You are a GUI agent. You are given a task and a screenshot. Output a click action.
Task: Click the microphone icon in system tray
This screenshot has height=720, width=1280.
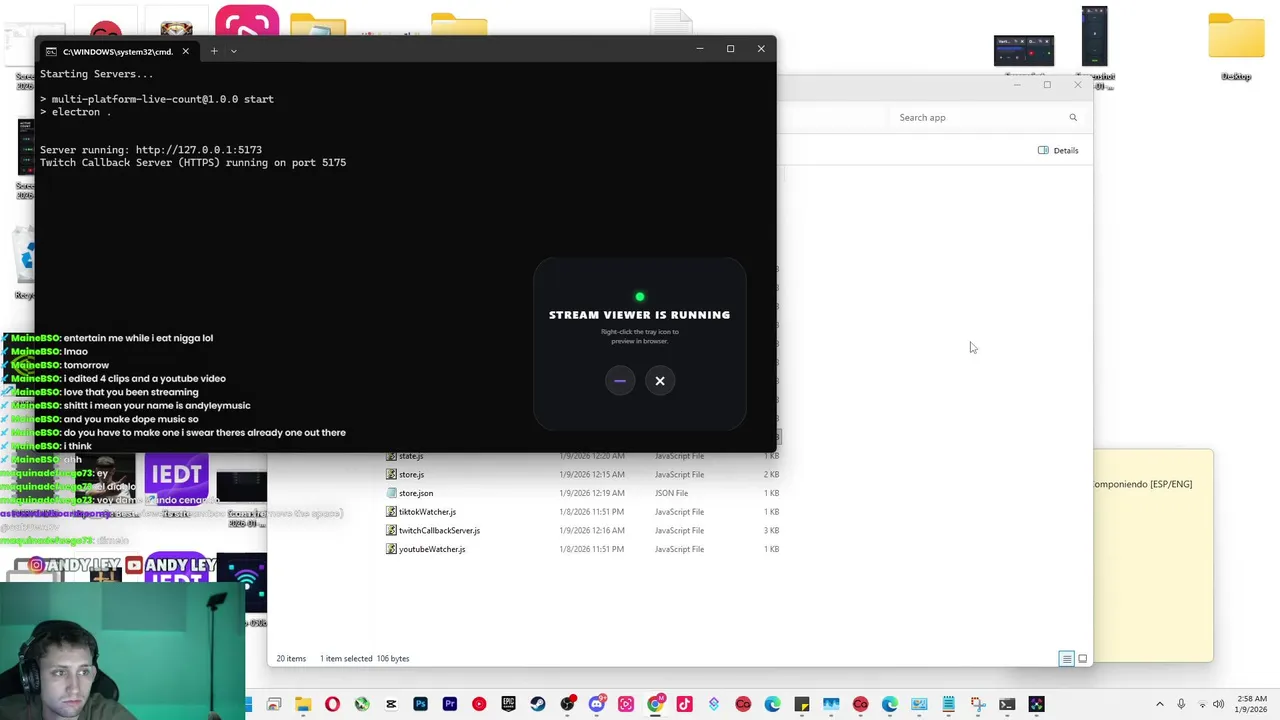pos(1181,705)
